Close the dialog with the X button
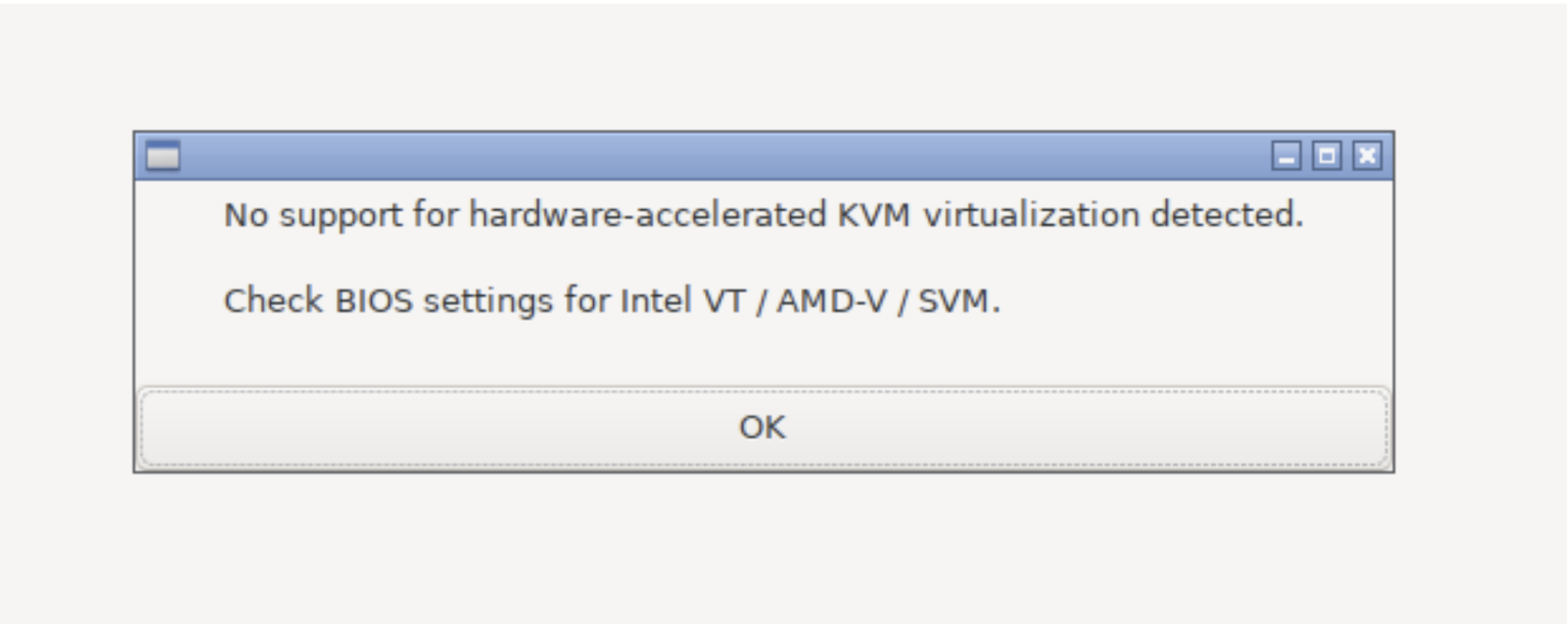Viewport: 1568px width, 624px height. [1367, 156]
